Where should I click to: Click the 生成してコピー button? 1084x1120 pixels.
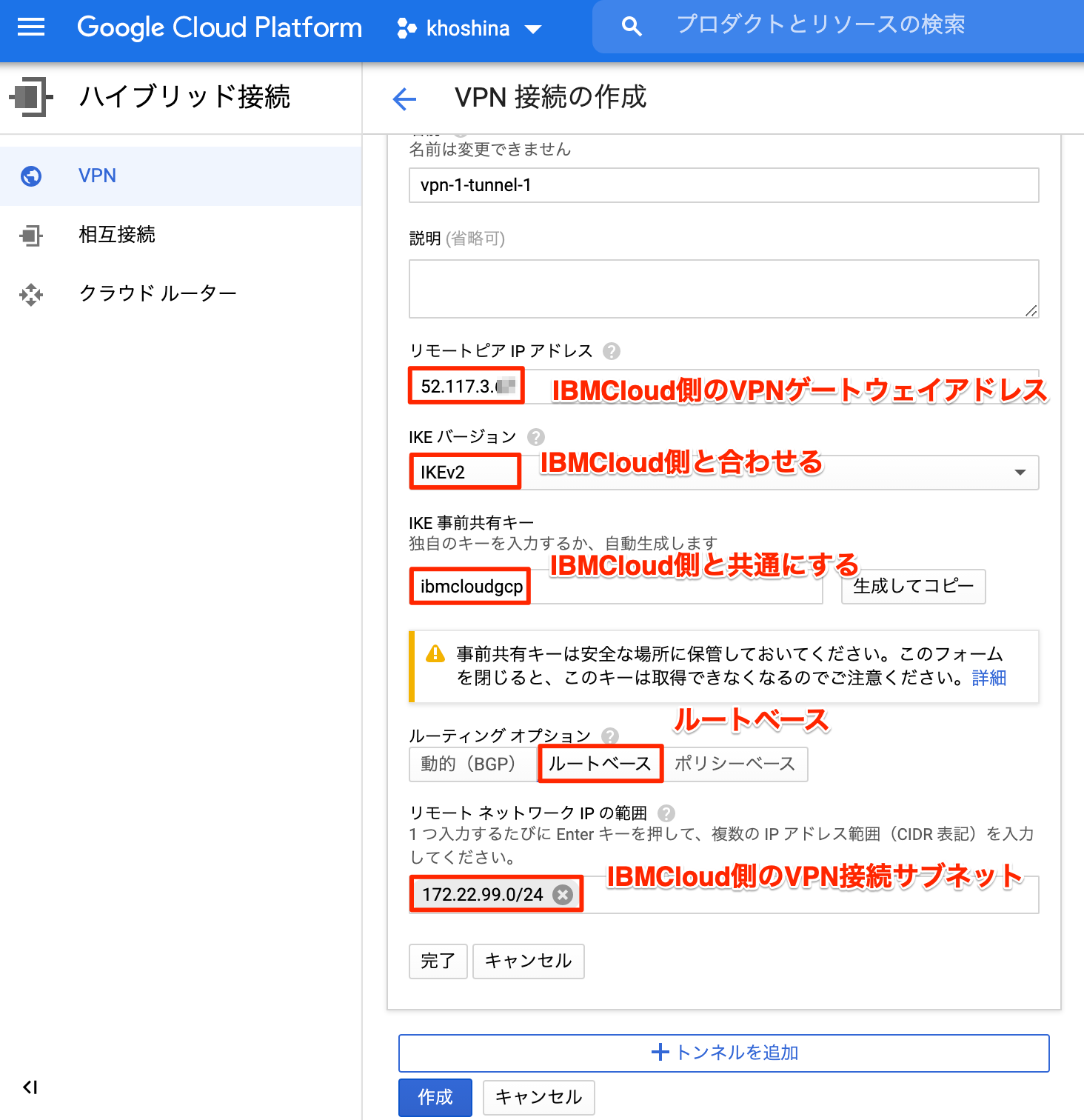[912, 587]
